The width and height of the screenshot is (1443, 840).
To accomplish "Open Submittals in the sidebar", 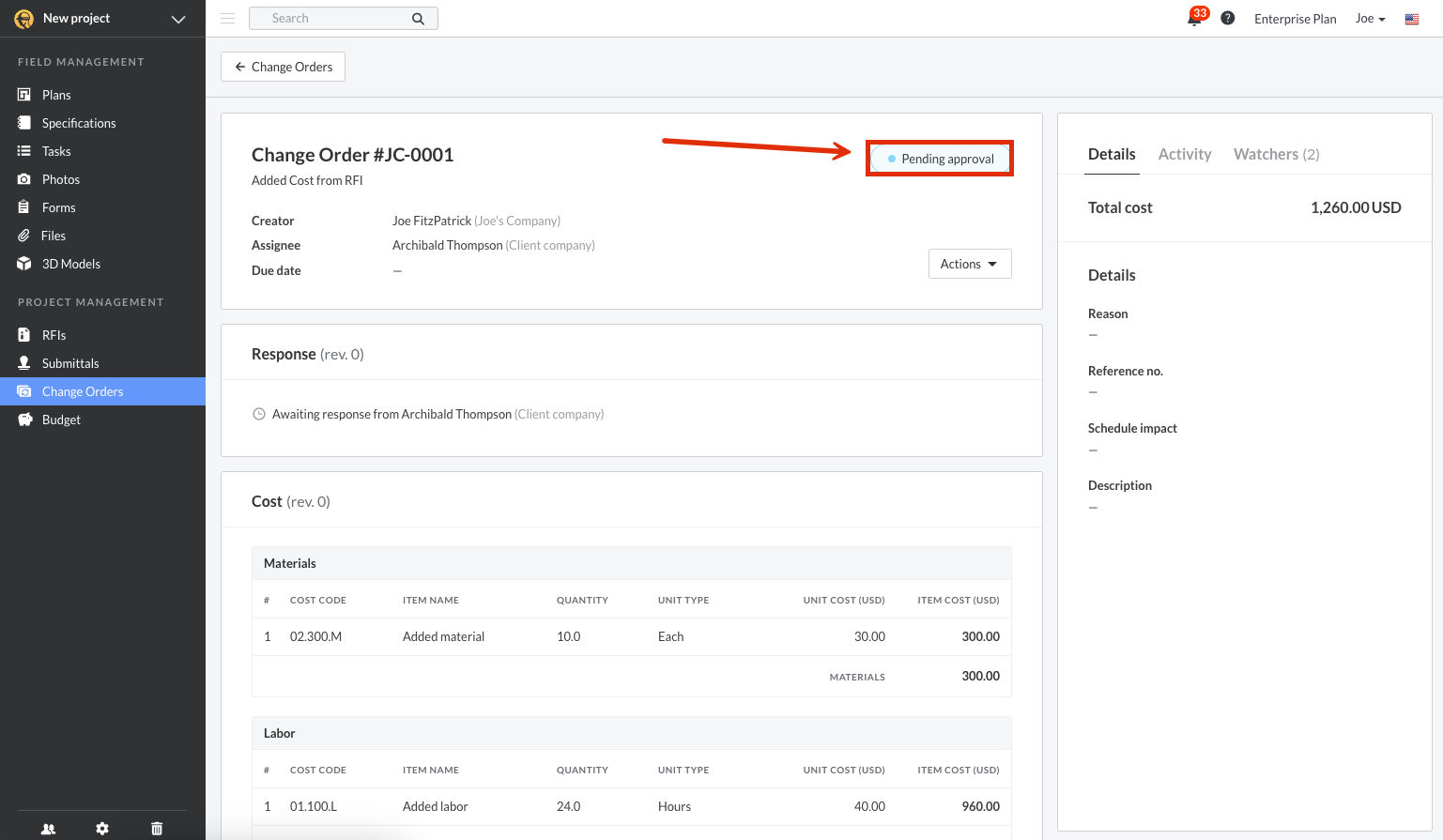I will [70, 363].
